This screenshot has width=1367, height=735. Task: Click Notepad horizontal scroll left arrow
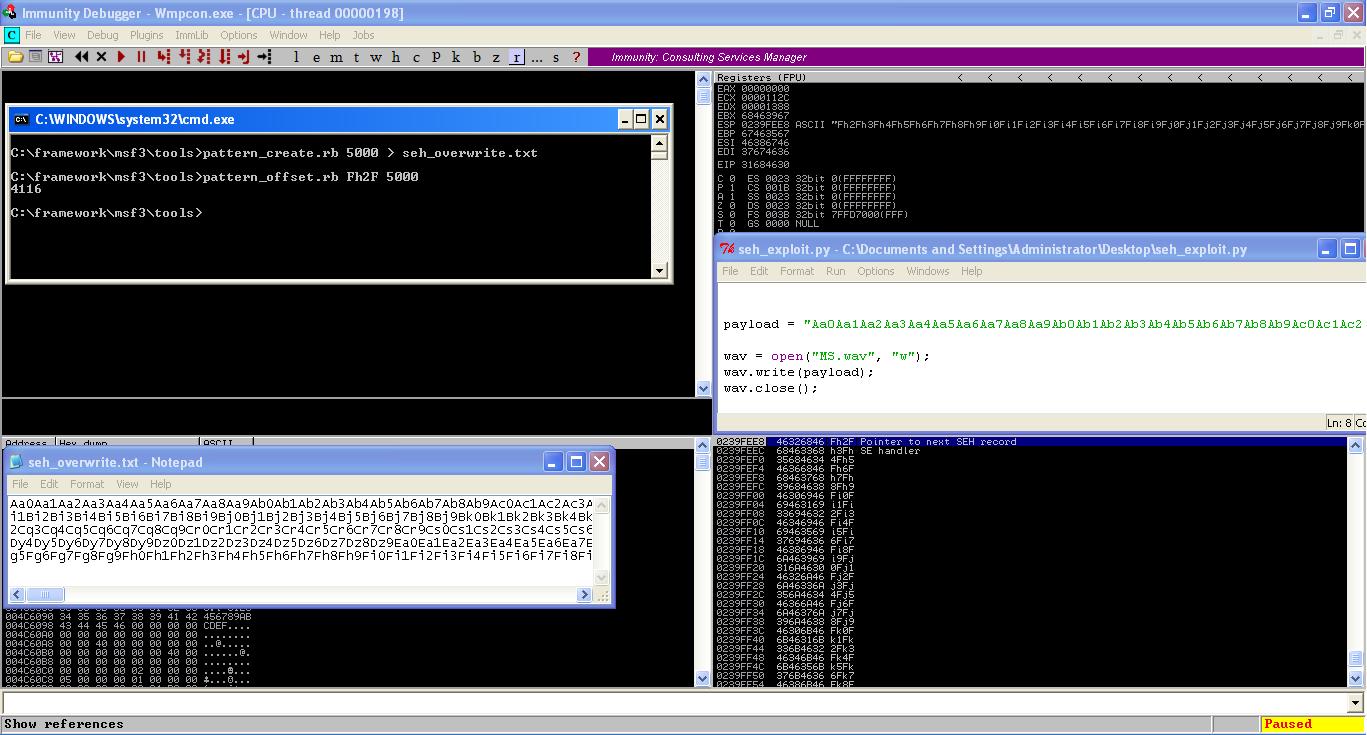point(17,594)
